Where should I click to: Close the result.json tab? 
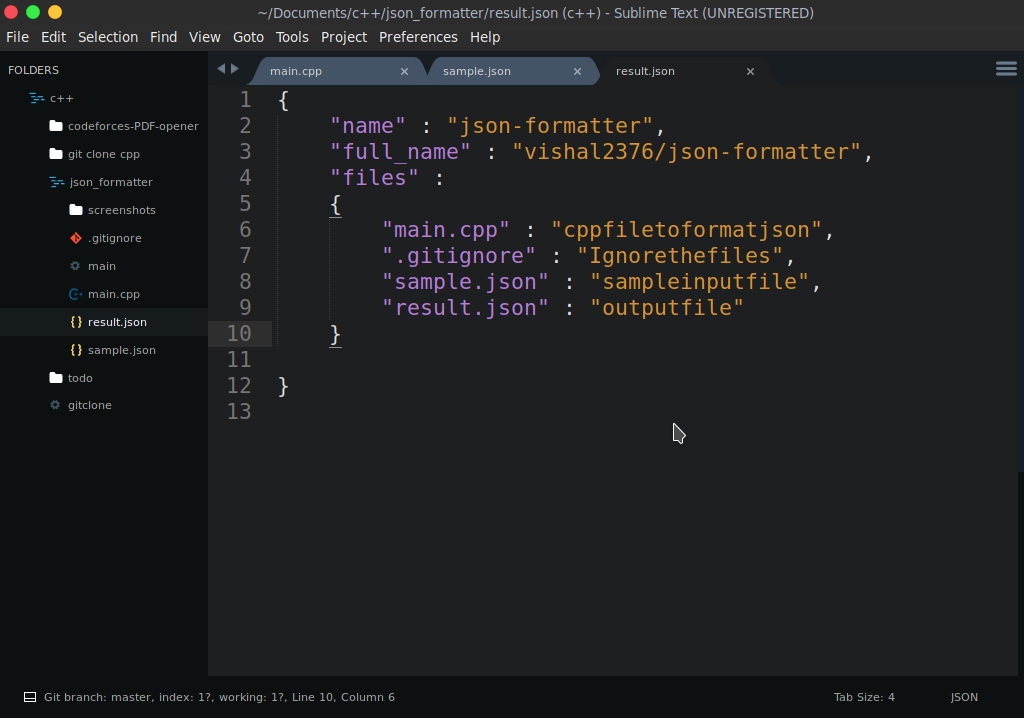tap(750, 71)
